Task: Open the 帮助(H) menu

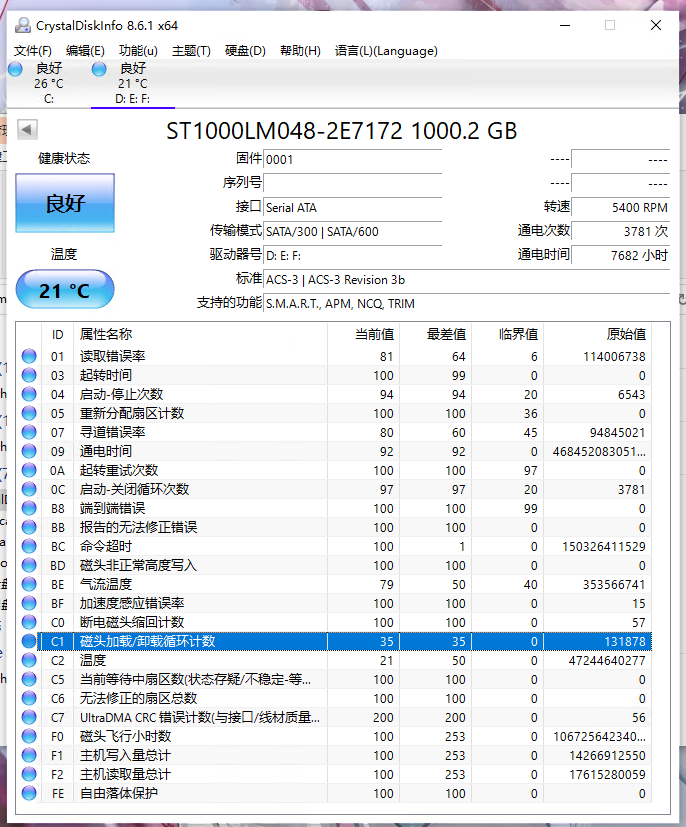Action: [300, 51]
